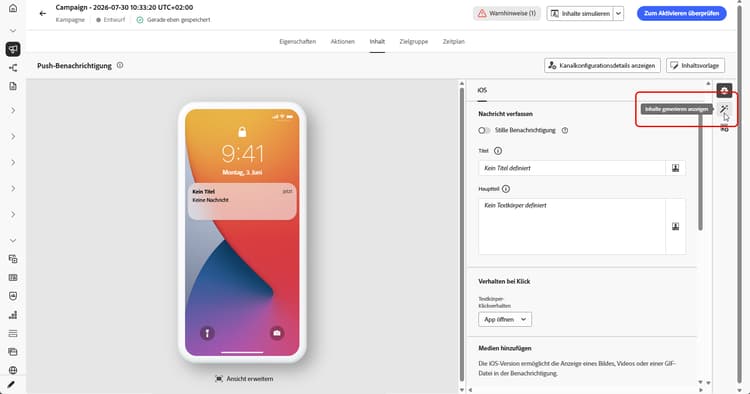Click the pencil icon at the sidebar bottom
The image size is (750, 394).
point(11,384)
